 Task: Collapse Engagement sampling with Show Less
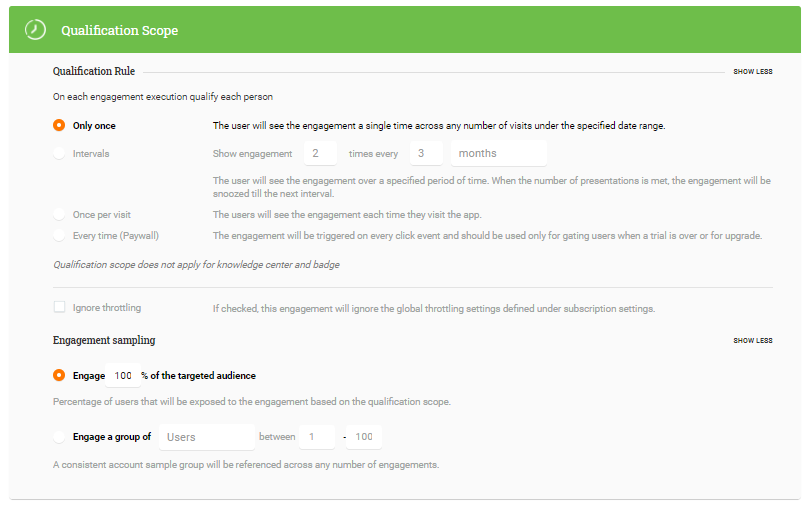[753, 341]
